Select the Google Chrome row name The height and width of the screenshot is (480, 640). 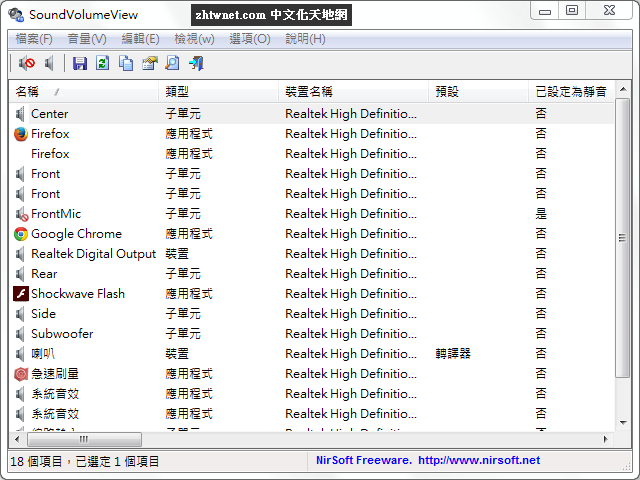pos(76,234)
